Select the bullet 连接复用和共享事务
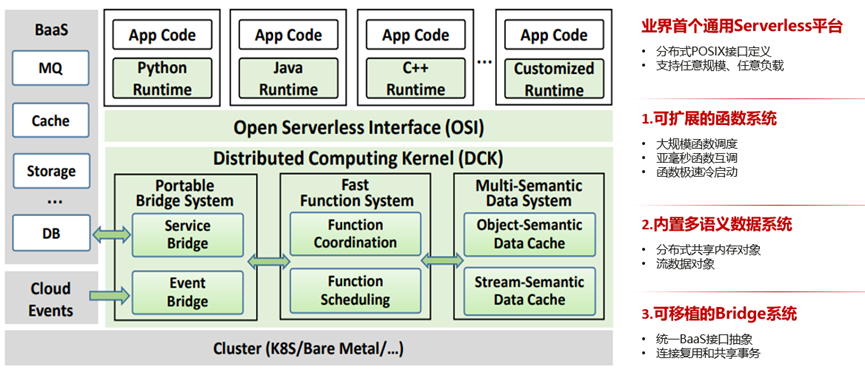 pos(708,354)
